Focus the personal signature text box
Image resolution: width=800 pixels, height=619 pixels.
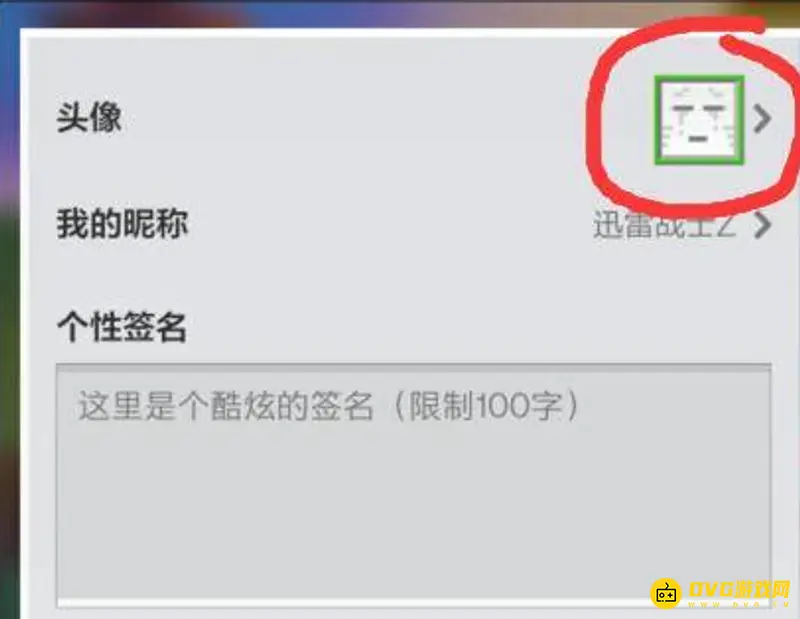(x=414, y=485)
